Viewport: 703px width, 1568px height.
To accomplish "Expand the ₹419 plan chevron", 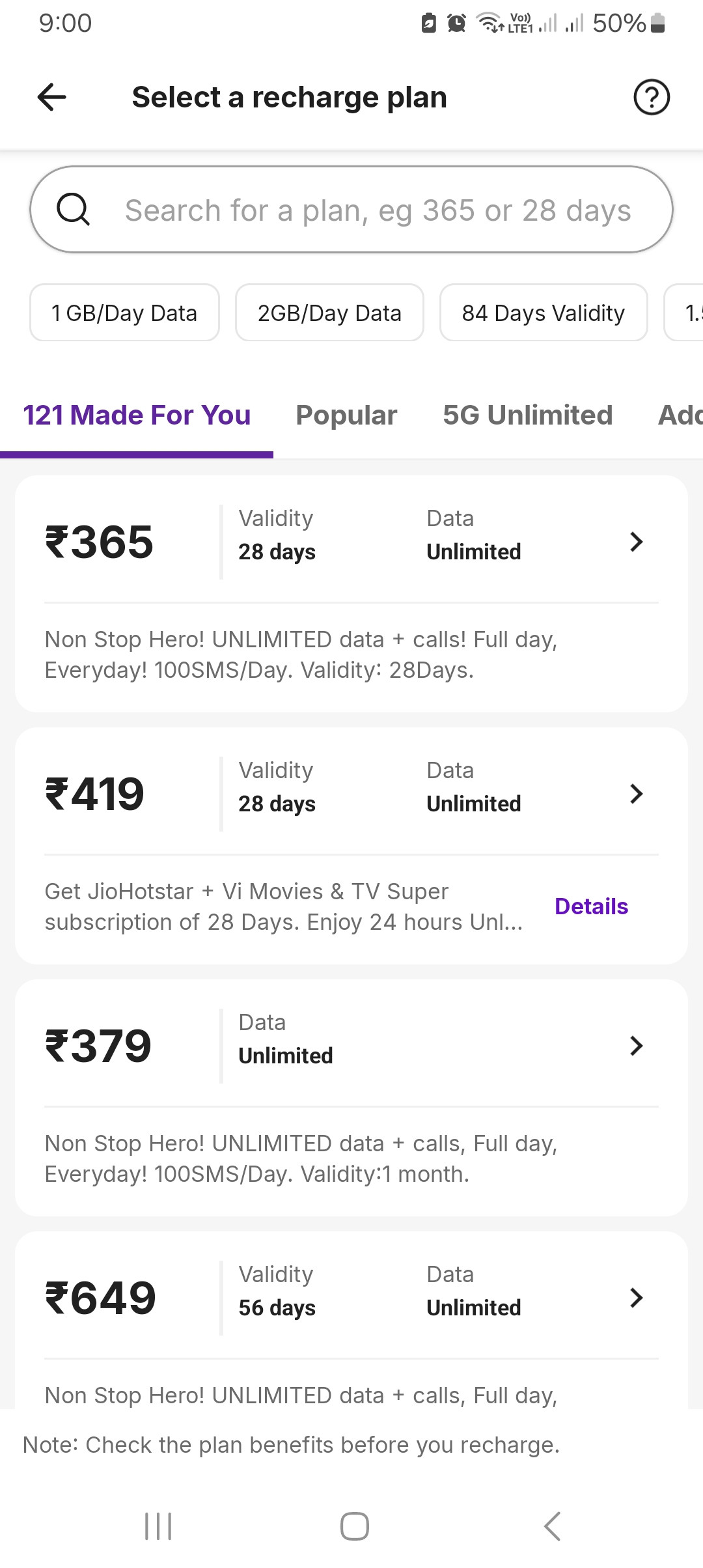I will (x=636, y=794).
